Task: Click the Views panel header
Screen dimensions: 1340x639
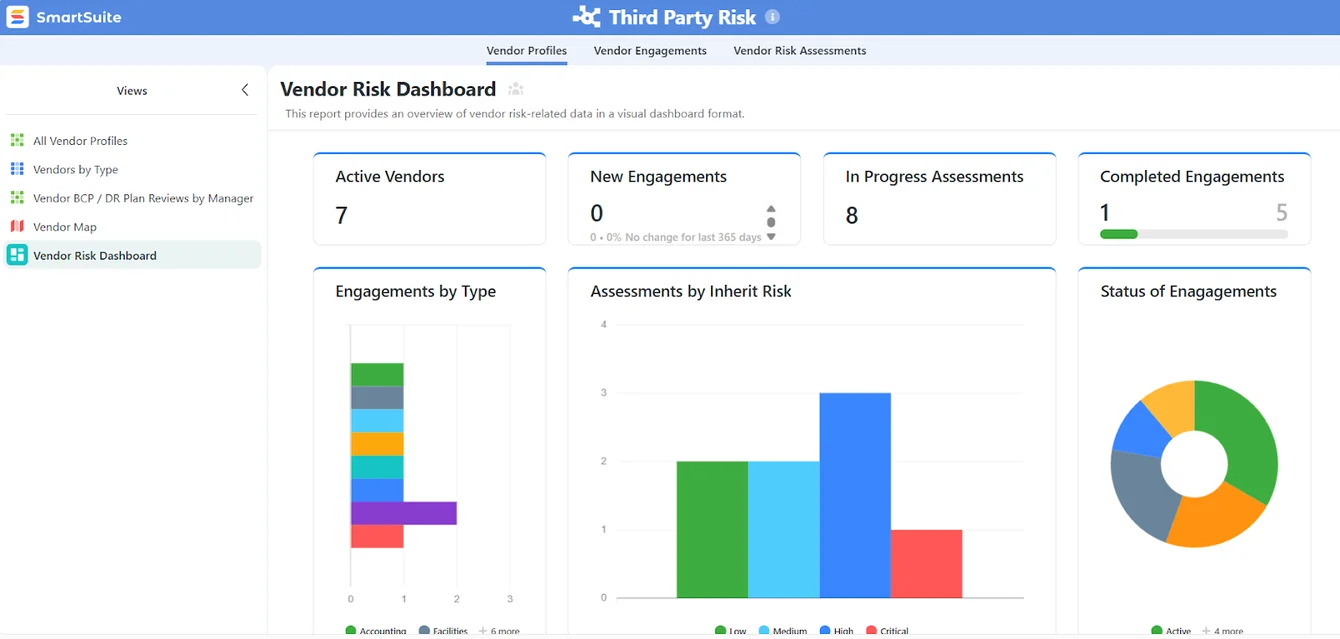Action: pyautogui.click(x=132, y=91)
